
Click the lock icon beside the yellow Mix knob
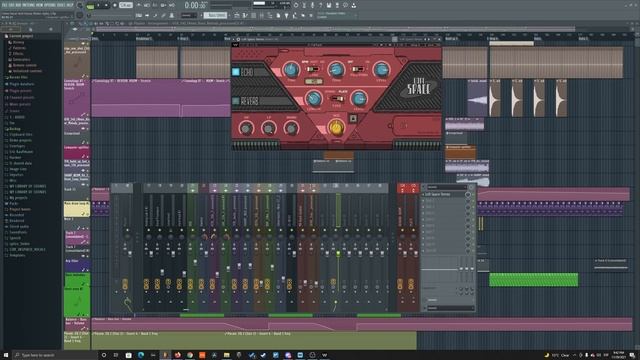pos(353,118)
